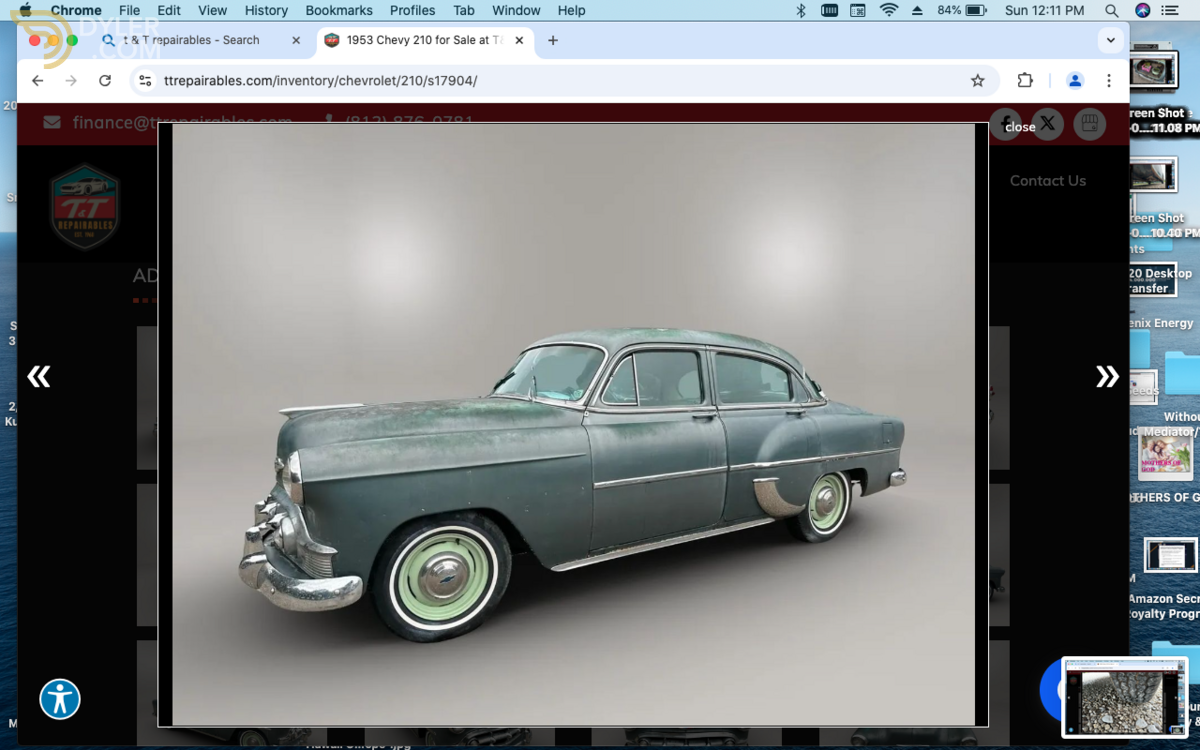Open Chrome's three-dot menu

[x=1109, y=81]
